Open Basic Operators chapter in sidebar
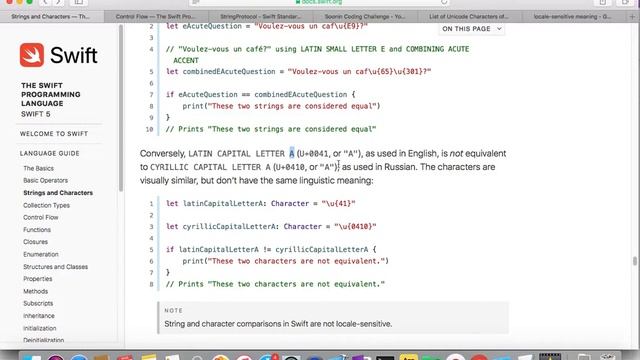The width and height of the screenshot is (640, 360). (45, 180)
